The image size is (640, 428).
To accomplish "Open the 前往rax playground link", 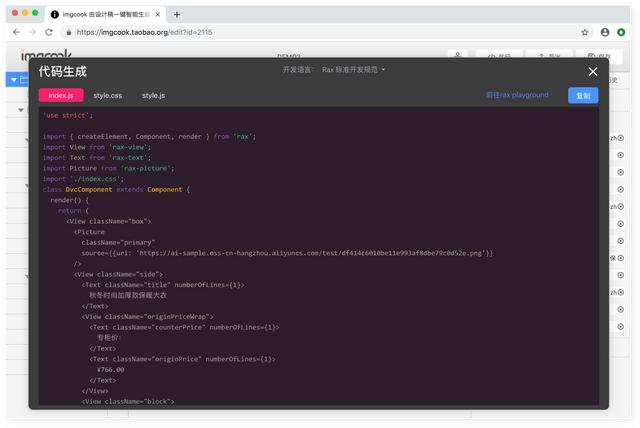I will tap(517, 95).
